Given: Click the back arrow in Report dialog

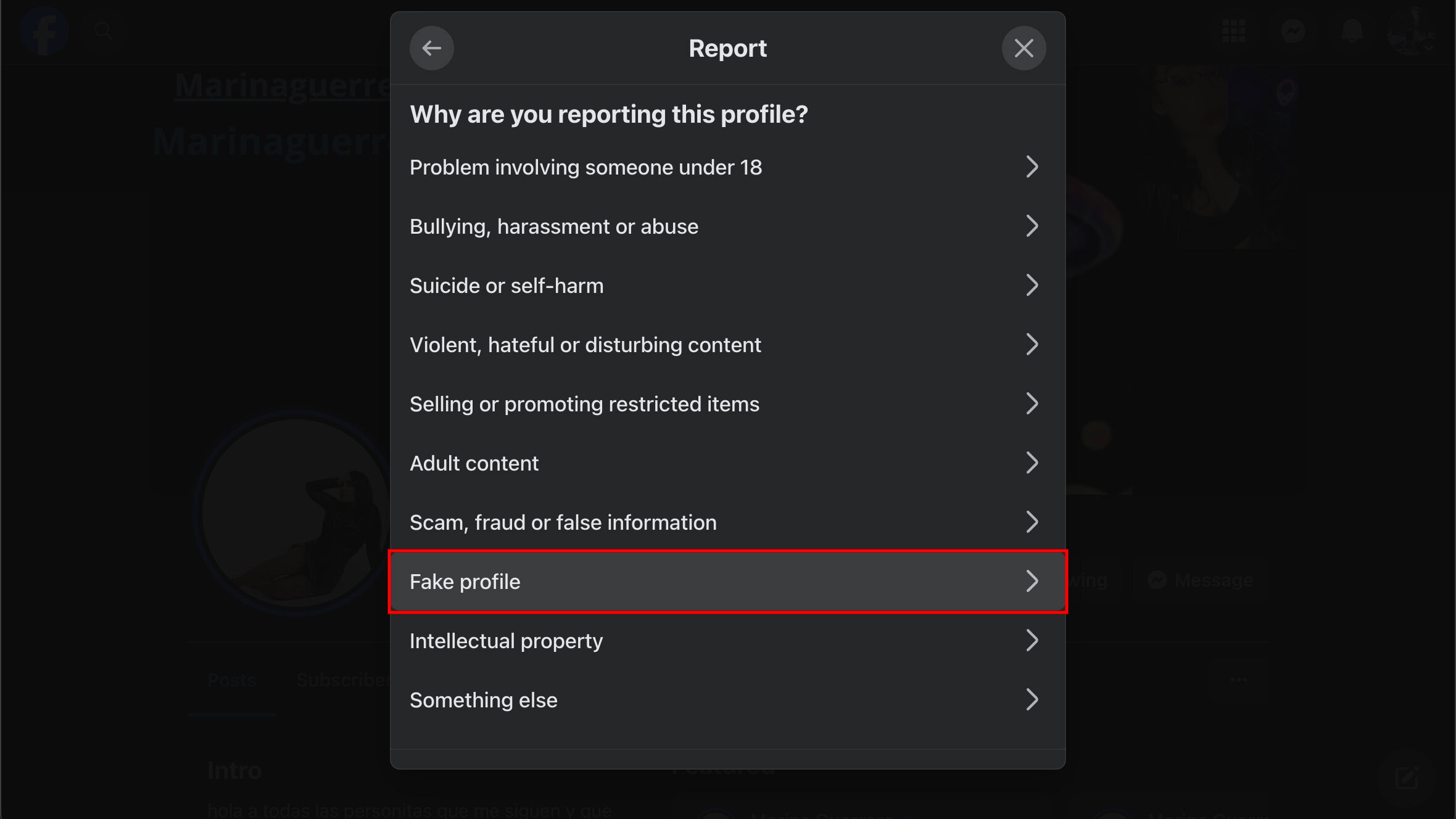Looking at the screenshot, I should (431, 48).
